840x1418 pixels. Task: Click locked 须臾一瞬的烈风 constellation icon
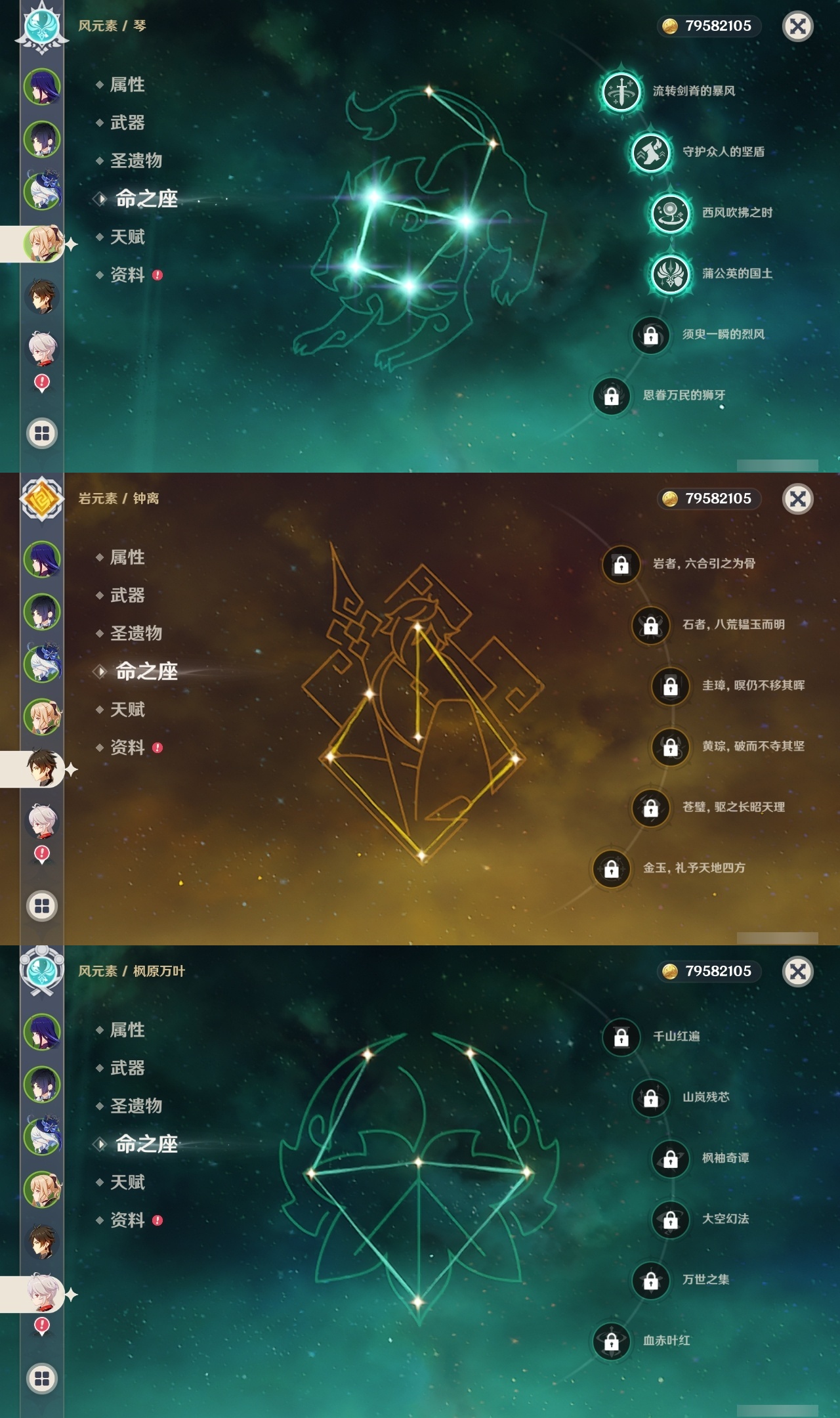(650, 335)
